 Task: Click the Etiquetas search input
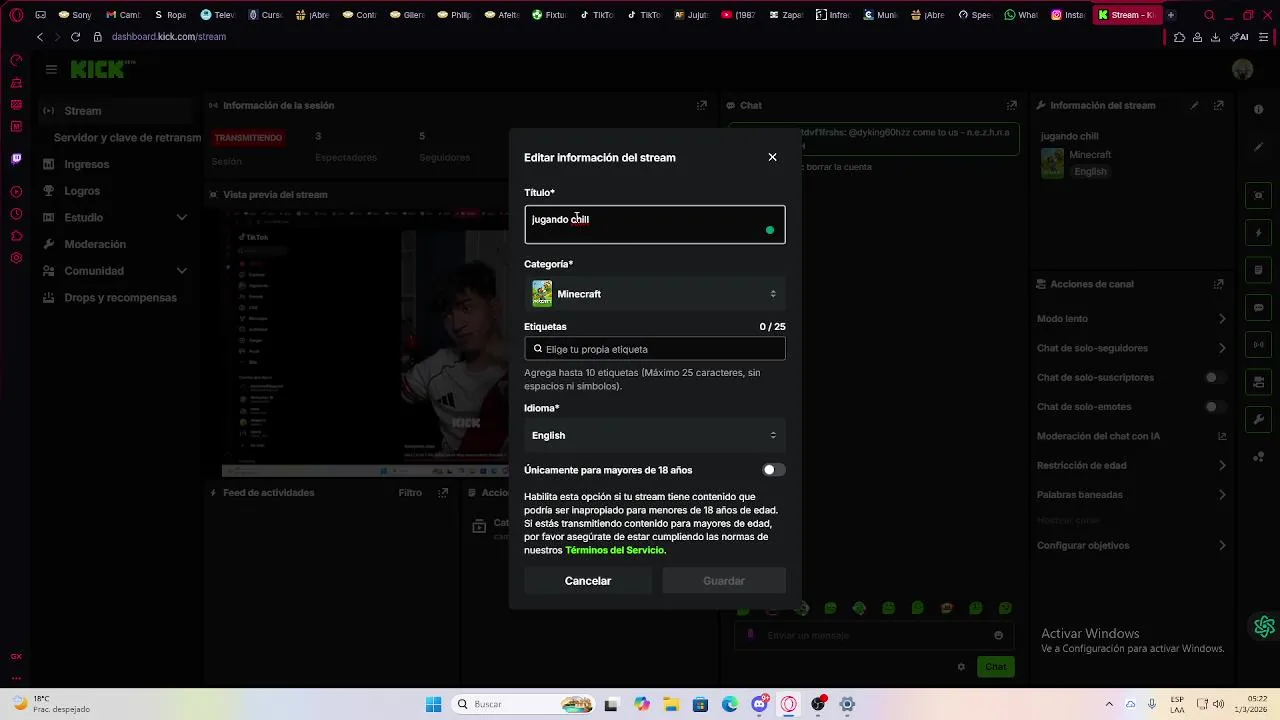[x=654, y=349]
